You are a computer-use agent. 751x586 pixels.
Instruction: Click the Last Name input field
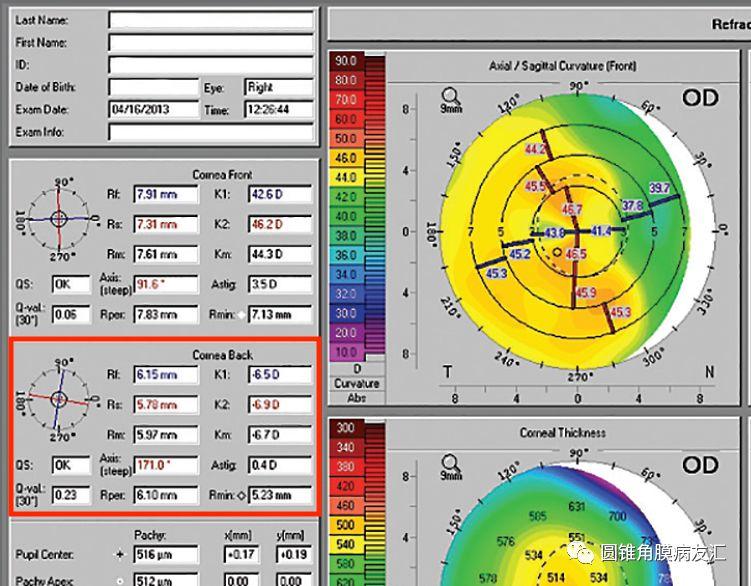211,20
